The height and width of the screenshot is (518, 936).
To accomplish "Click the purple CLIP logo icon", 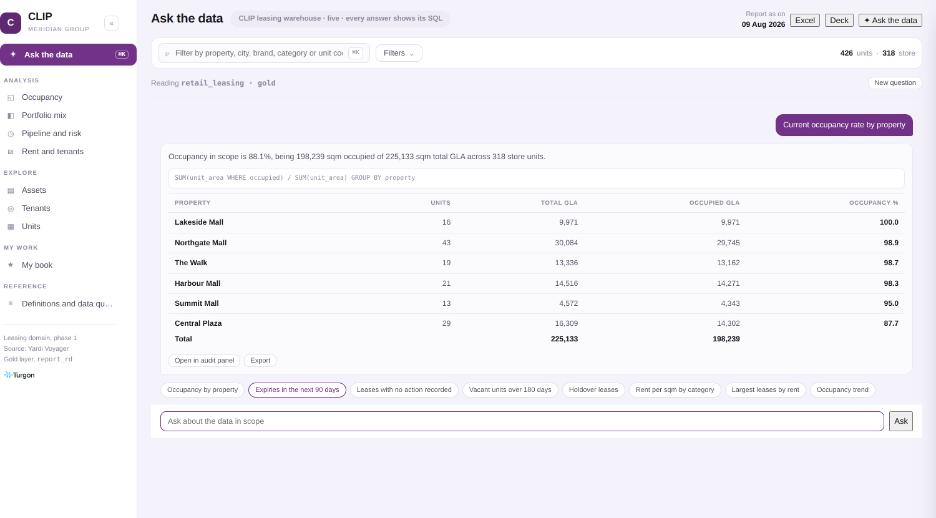I will click(11, 23).
